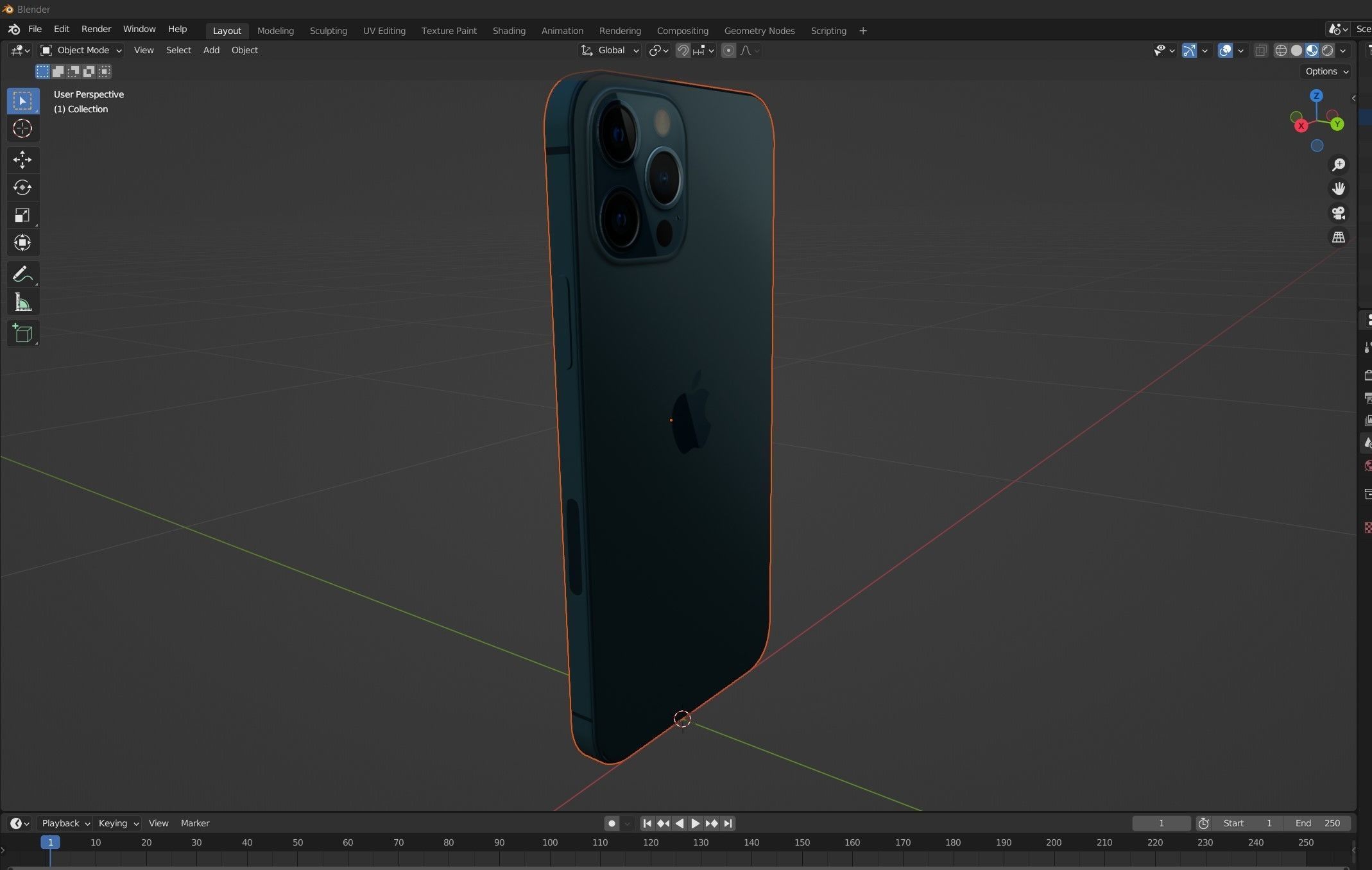Switch to the Modeling workspace tab
Viewport: 1372px width, 870px height.
pos(275,31)
